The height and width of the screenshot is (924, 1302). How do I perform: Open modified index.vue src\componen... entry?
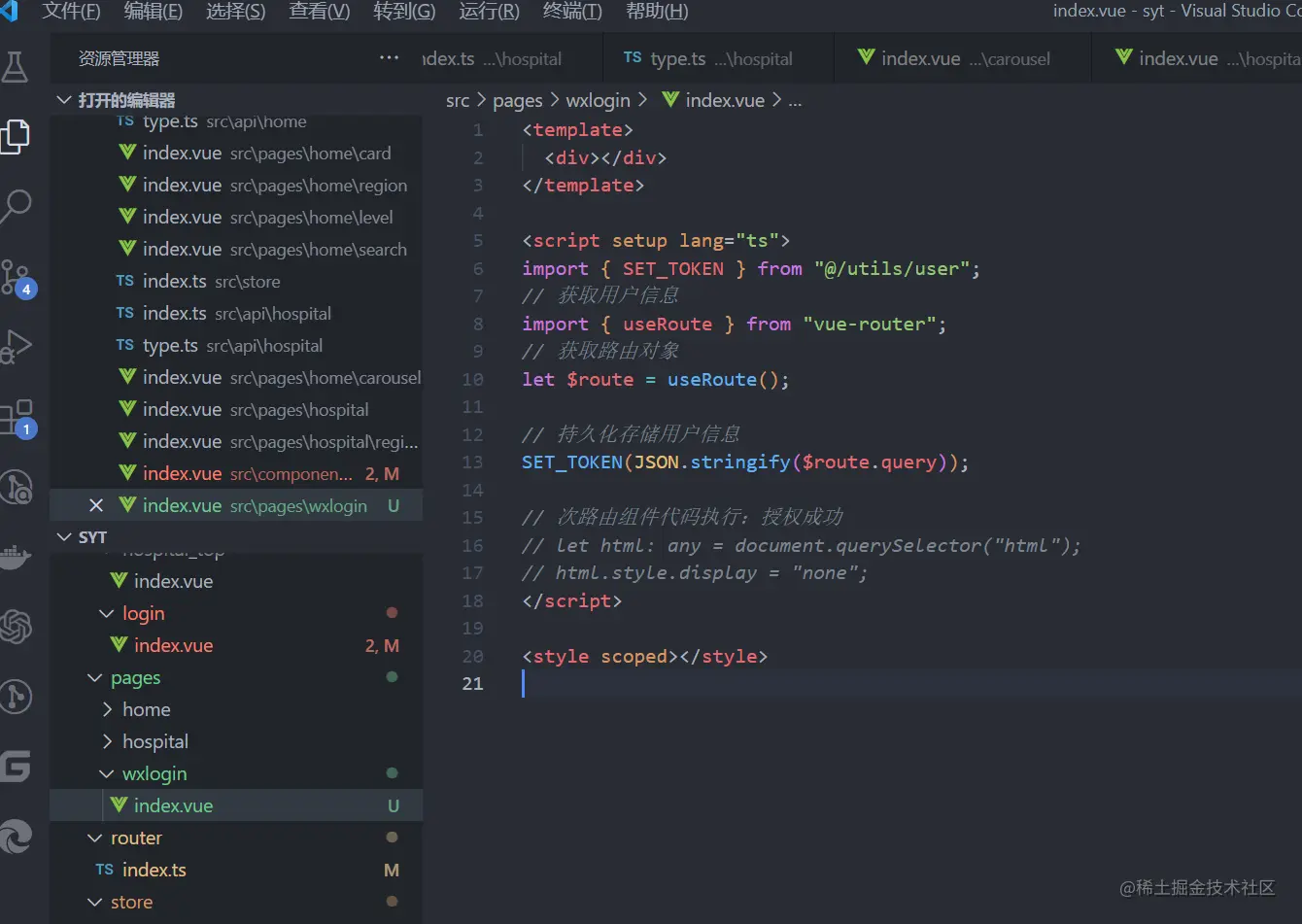236,473
